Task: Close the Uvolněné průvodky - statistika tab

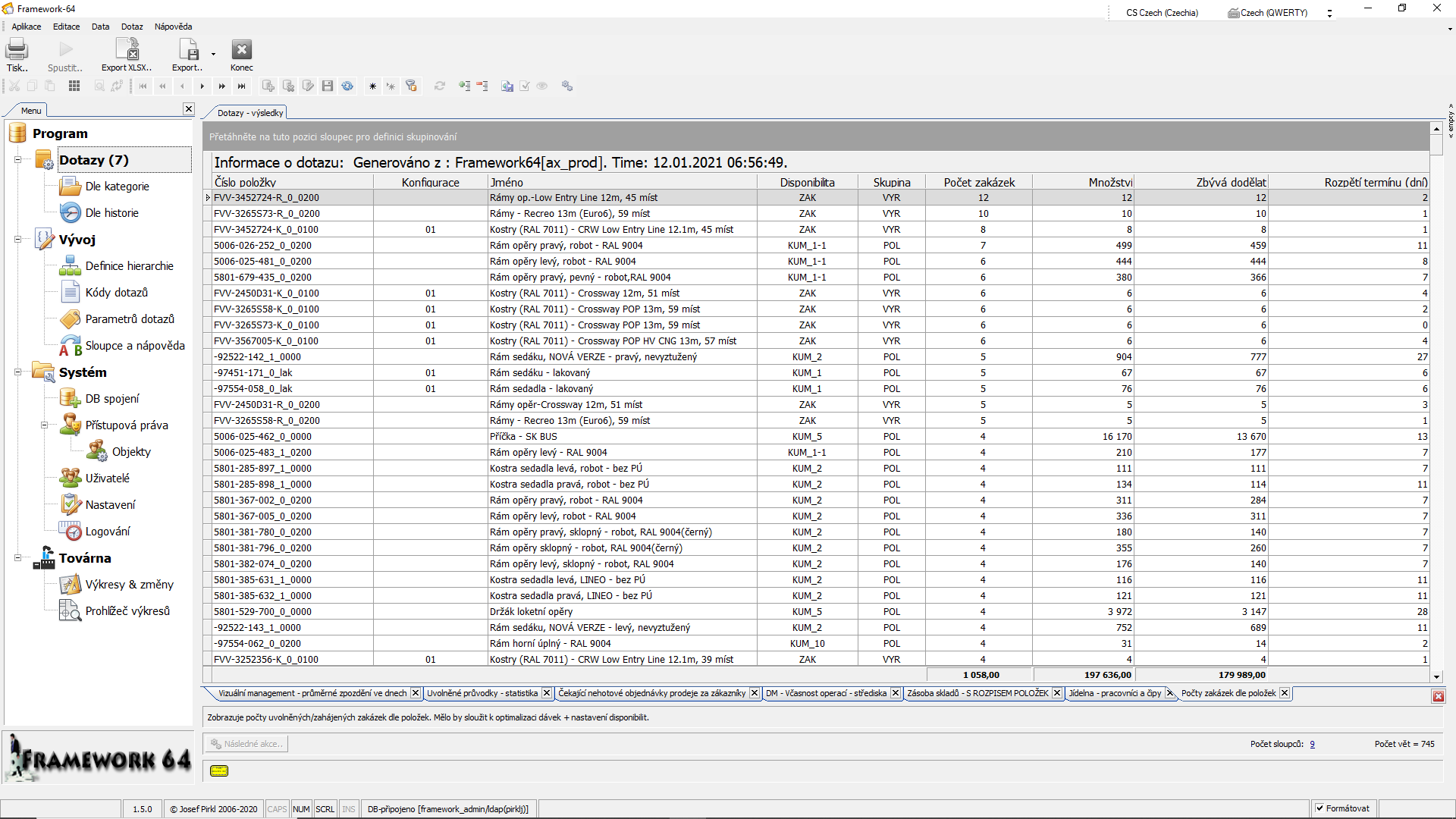Action: coord(547,693)
